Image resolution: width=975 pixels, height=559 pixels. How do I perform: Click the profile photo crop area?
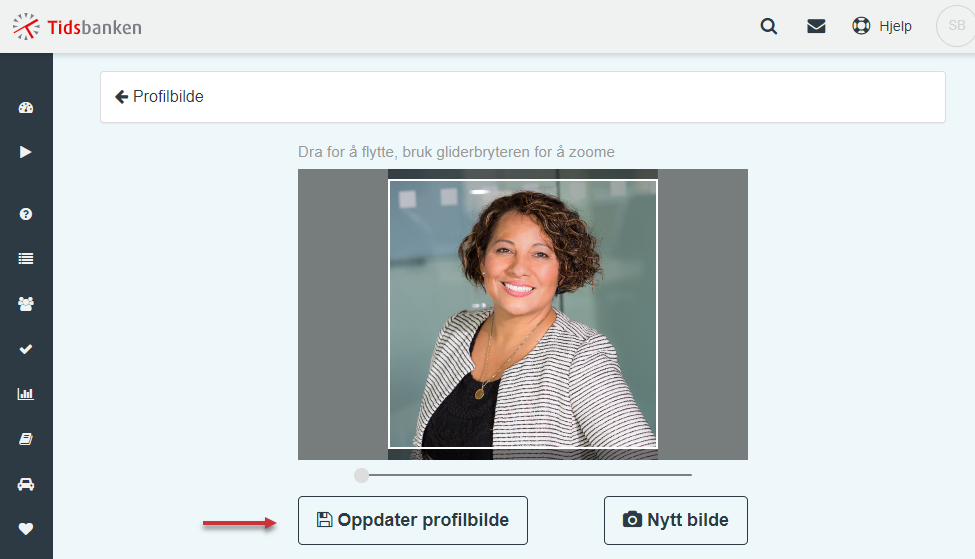coord(523,314)
